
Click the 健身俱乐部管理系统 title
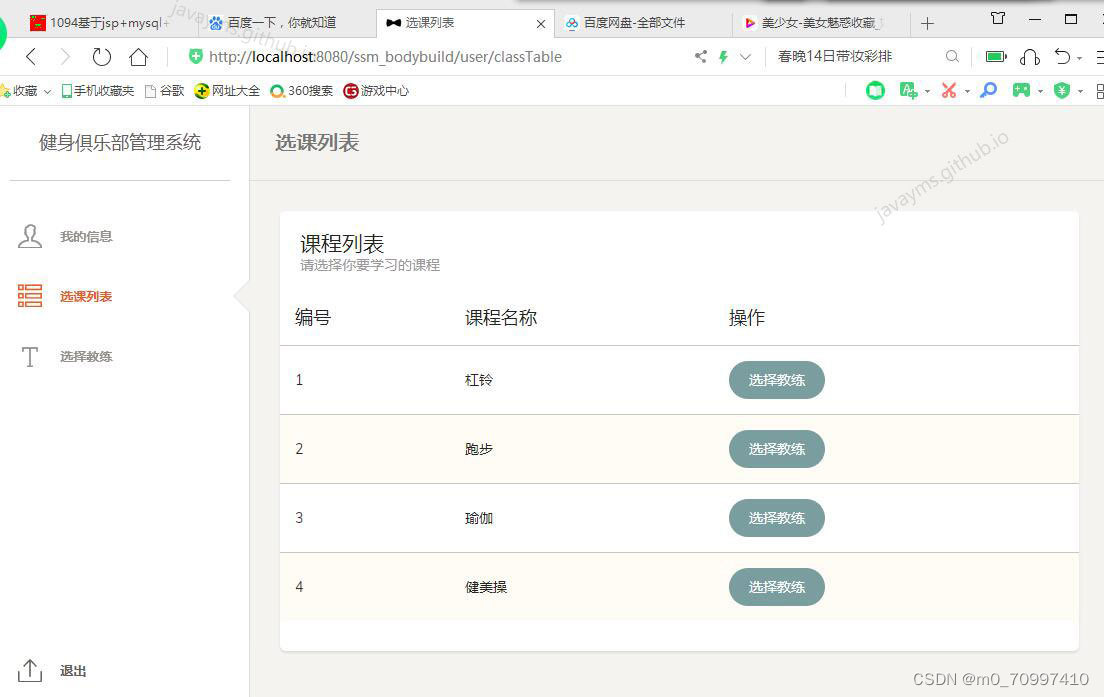point(120,143)
